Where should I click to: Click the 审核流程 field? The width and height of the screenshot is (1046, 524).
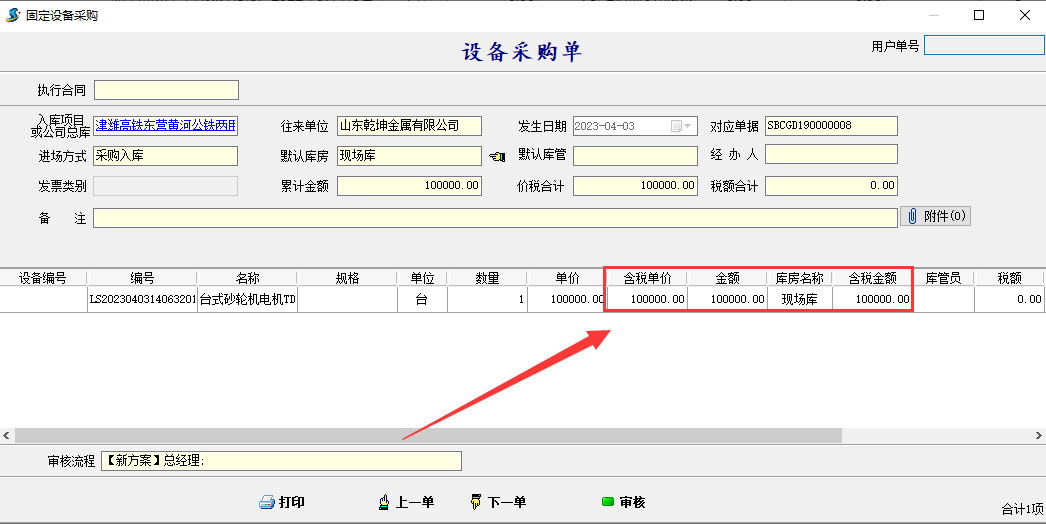pos(281,461)
